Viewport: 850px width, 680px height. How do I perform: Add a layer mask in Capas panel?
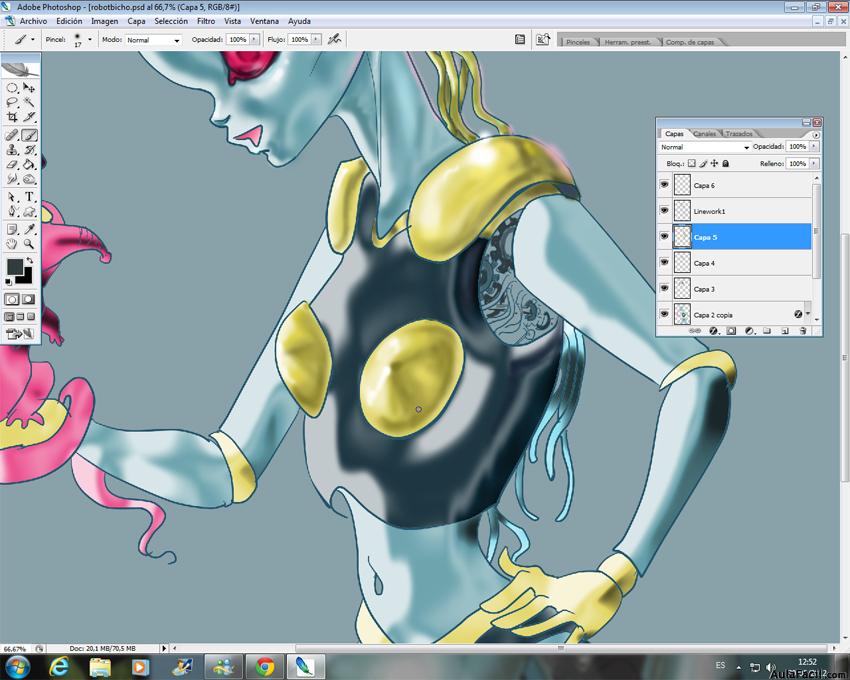[731, 331]
